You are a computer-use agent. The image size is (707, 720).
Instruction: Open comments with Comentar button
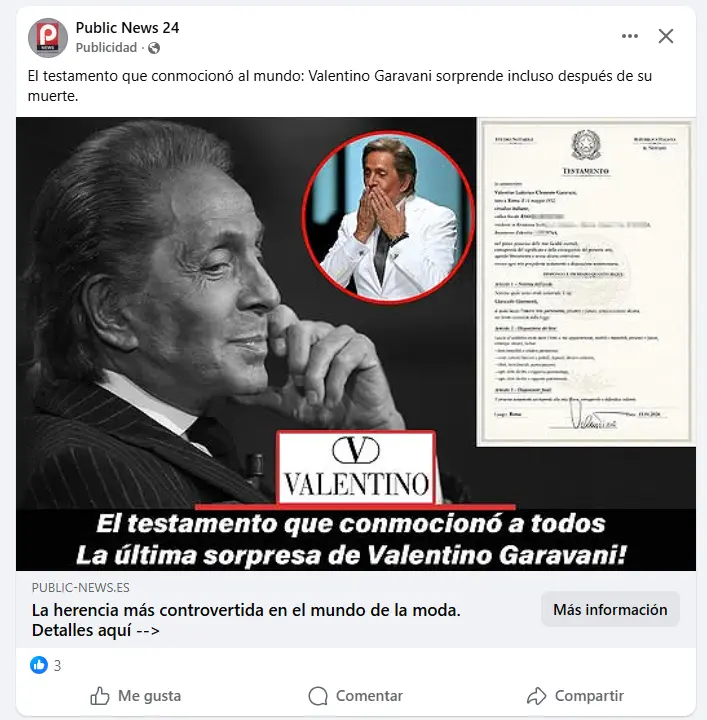click(356, 696)
